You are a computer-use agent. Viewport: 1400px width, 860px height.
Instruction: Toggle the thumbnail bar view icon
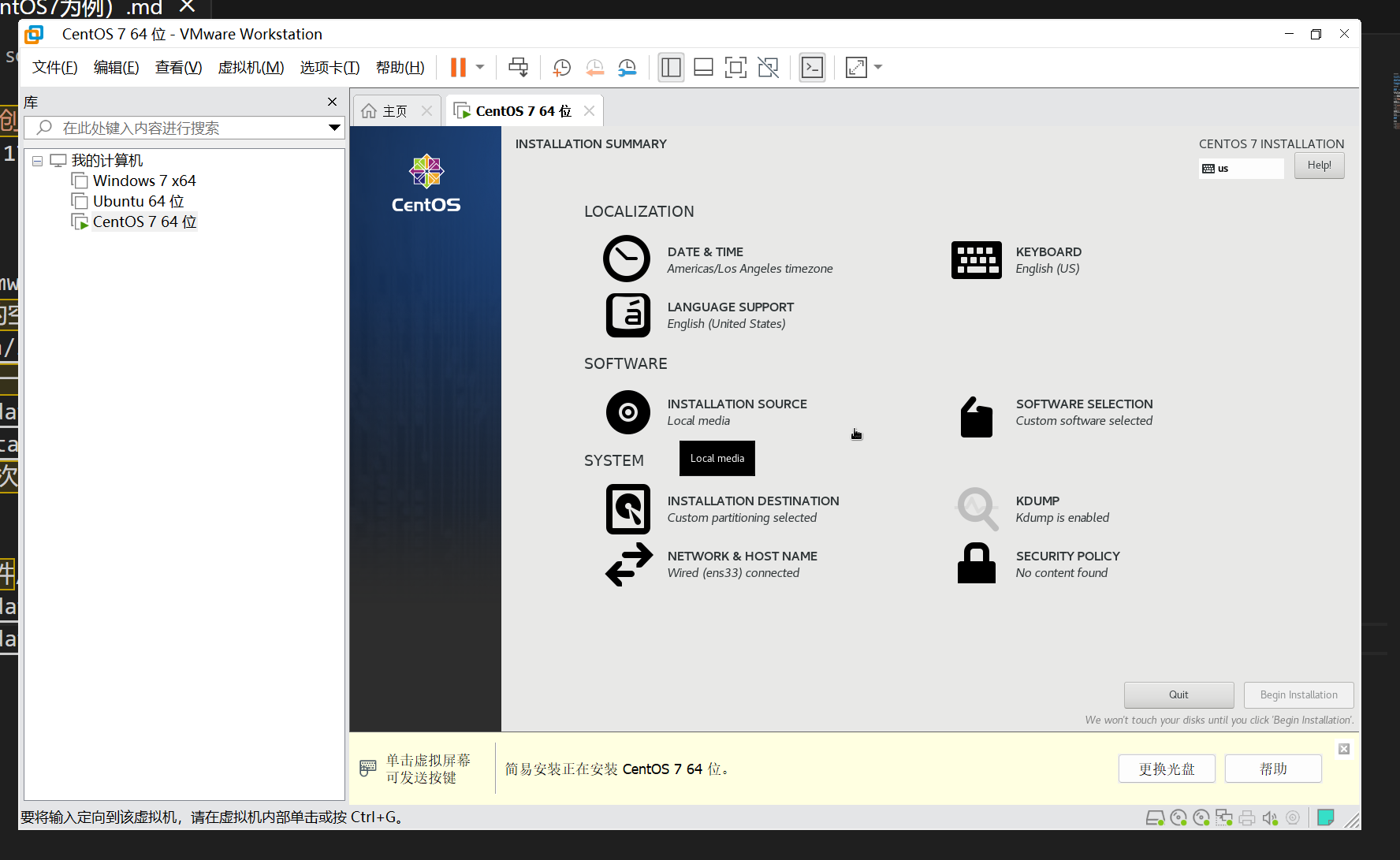tap(703, 68)
